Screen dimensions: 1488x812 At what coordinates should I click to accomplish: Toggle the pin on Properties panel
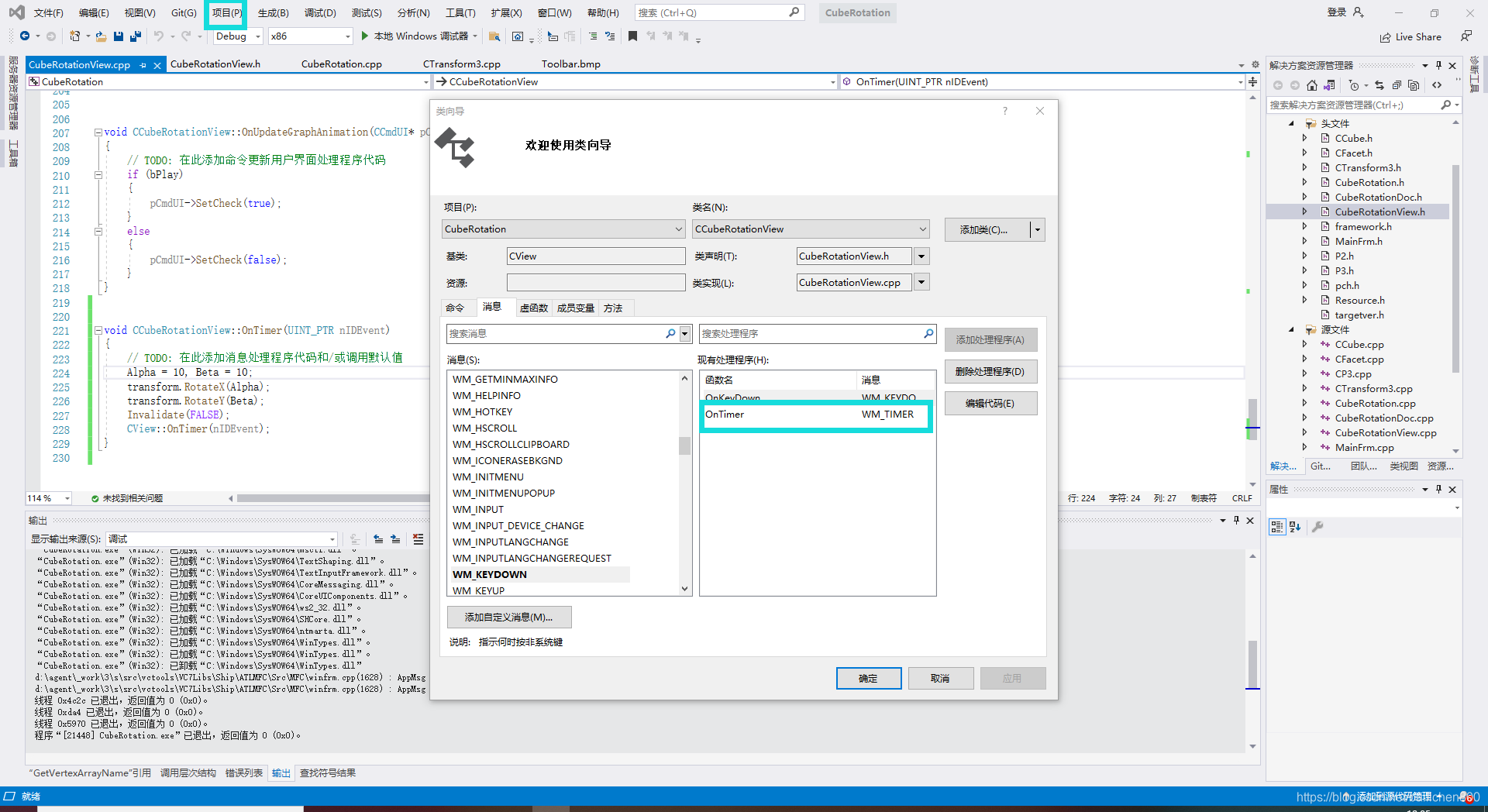(x=1438, y=490)
